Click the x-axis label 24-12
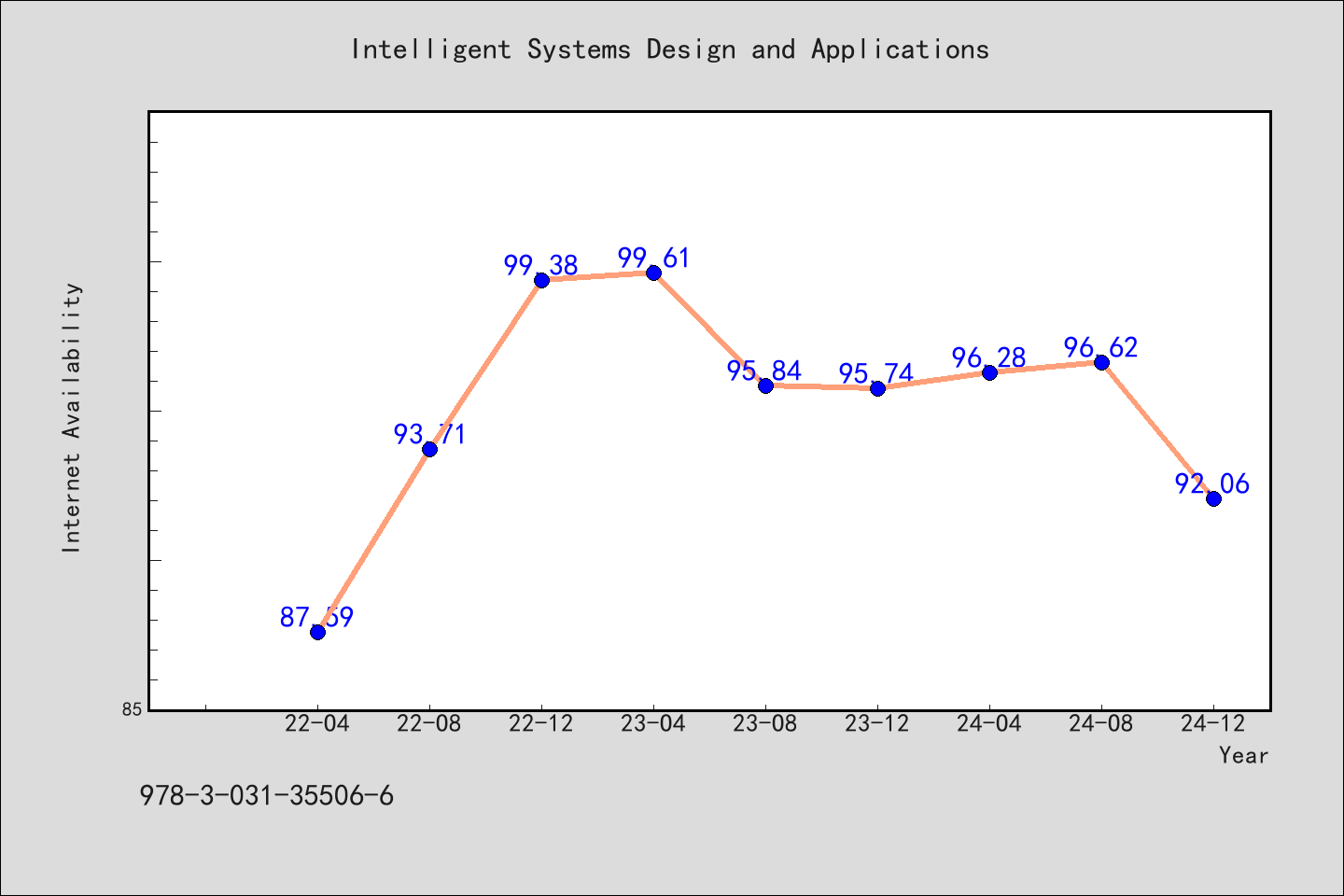The image size is (1344, 896). click(1213, 724)
